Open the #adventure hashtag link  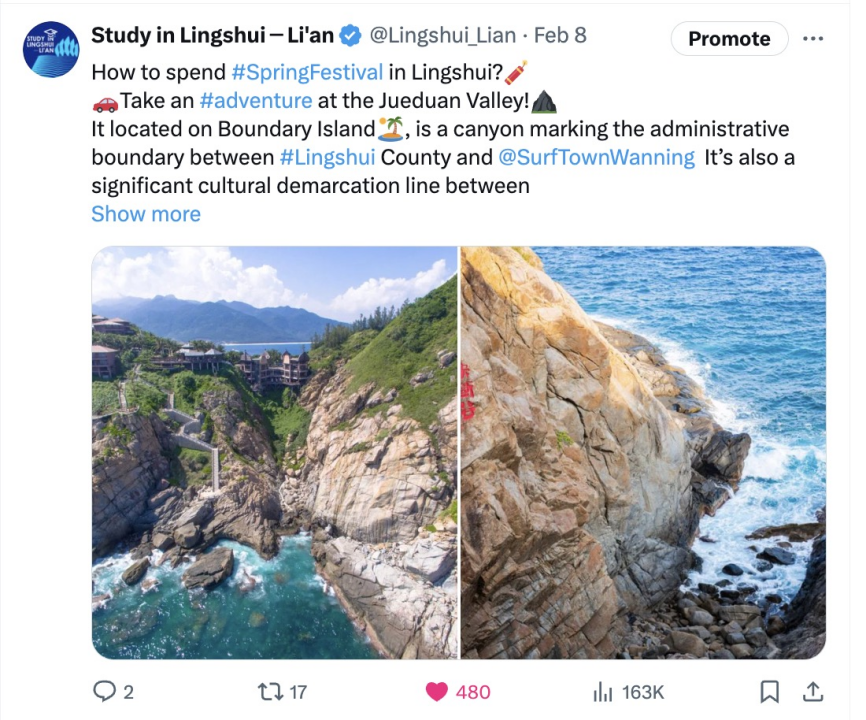[256, 100]
